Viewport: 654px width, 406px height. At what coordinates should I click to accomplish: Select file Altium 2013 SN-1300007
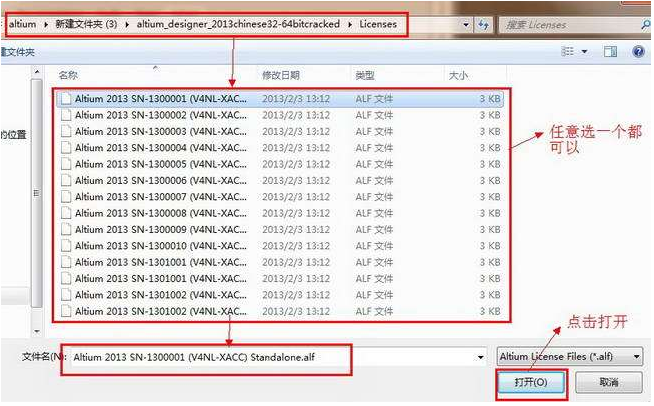click(280, 197)
